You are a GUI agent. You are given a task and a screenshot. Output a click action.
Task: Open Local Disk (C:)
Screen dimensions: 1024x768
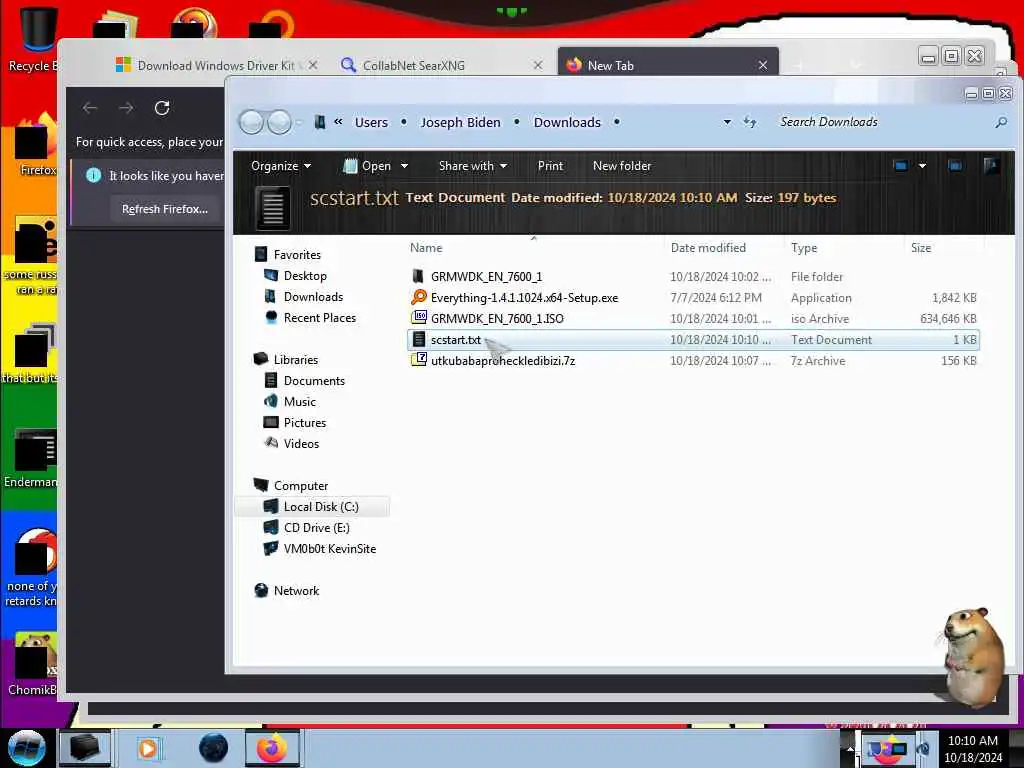321,507
